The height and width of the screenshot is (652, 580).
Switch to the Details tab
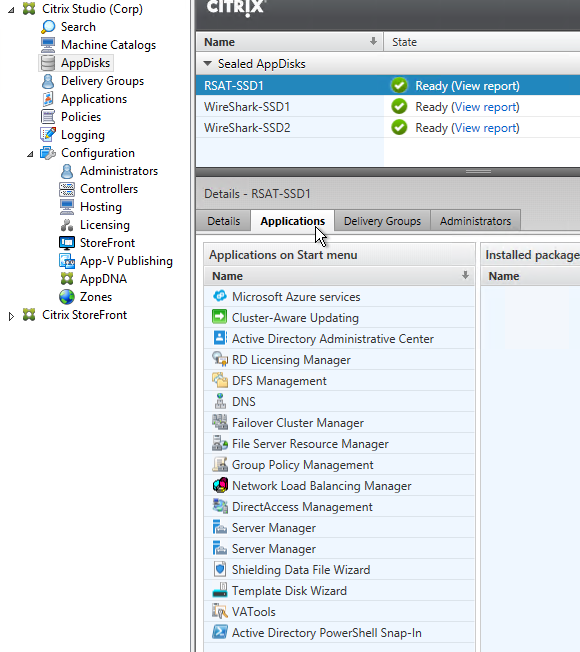224,221
